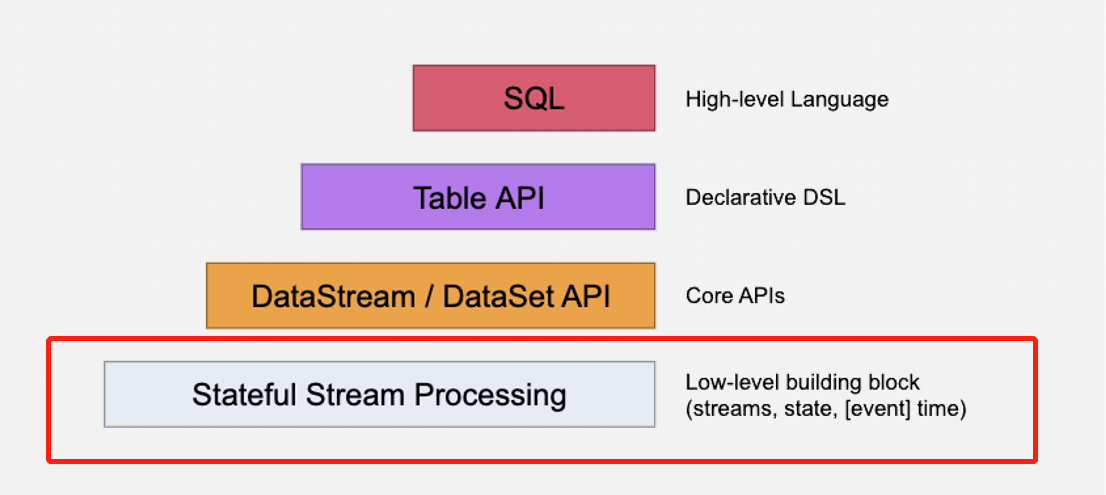
Task: Click the "(streams, state, [event] time)" text line
Action: click(x=825, y=408)
